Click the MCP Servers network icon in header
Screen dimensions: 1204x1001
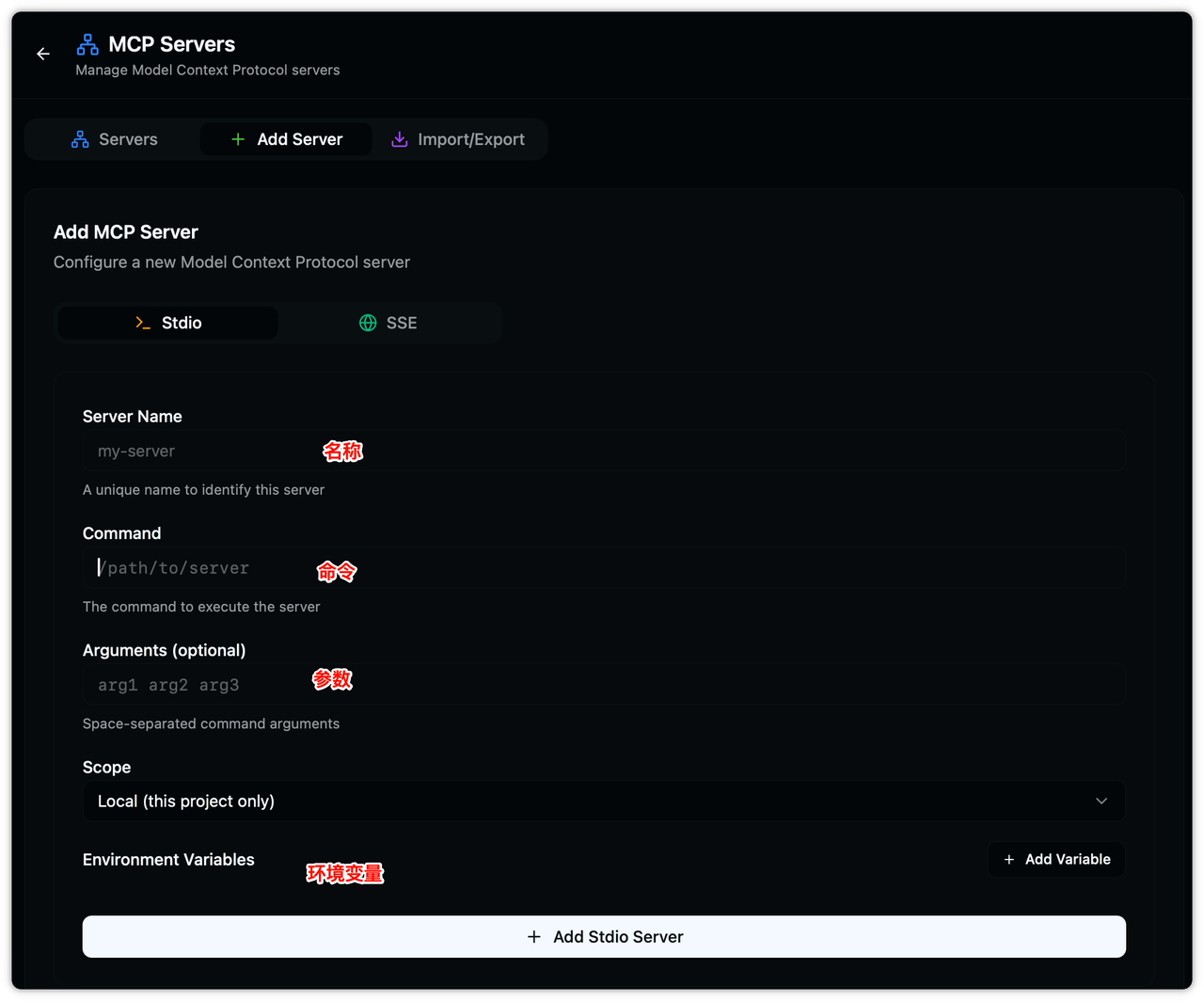87,44
